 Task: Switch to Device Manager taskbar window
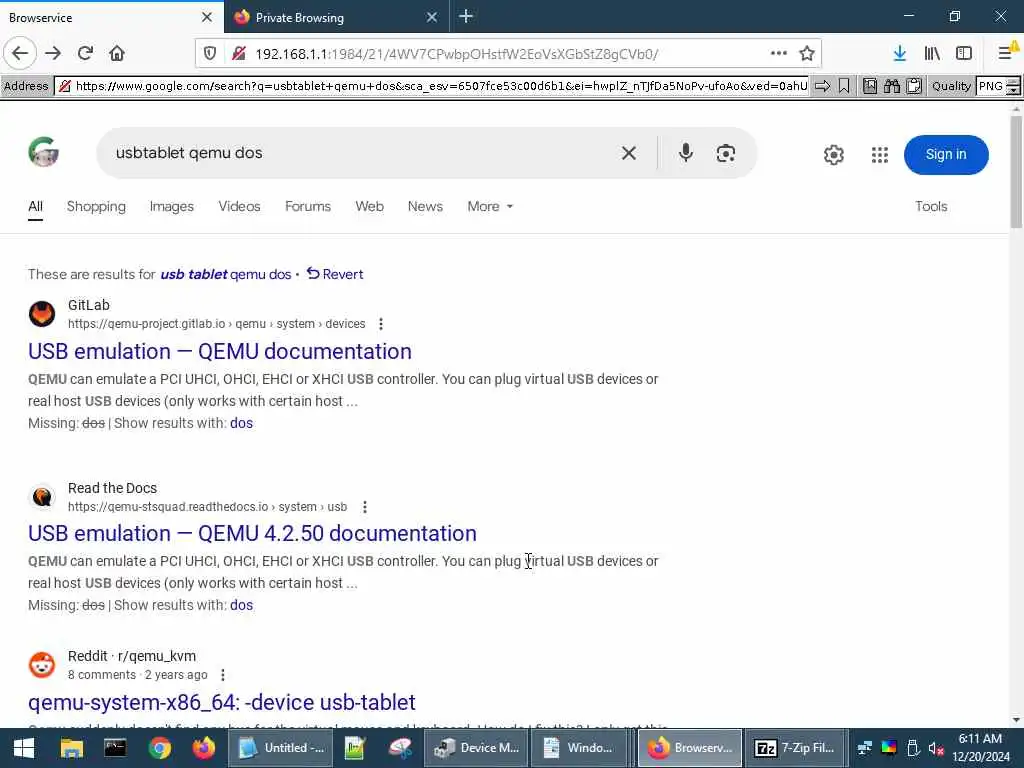[x=477, y=748]
